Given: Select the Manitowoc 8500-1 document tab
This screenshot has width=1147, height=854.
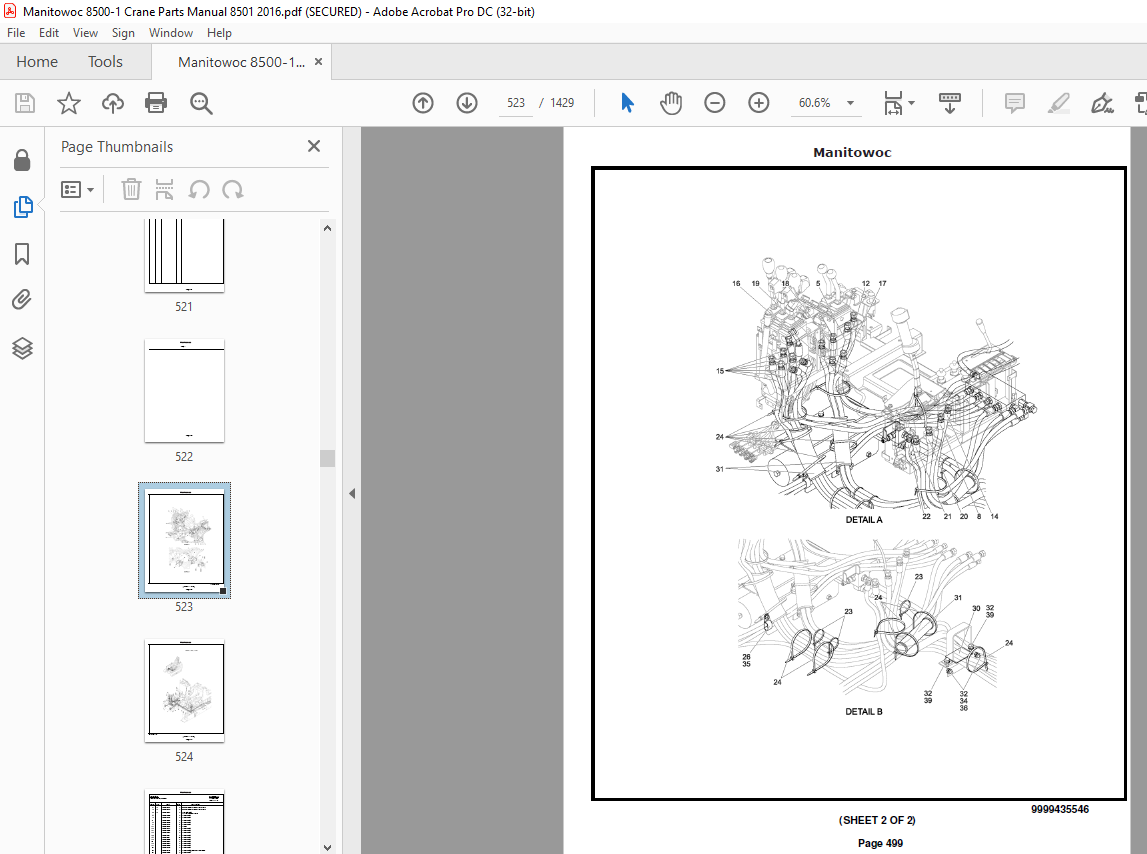Looking at the screenshot, I should (x=241, y=62).
